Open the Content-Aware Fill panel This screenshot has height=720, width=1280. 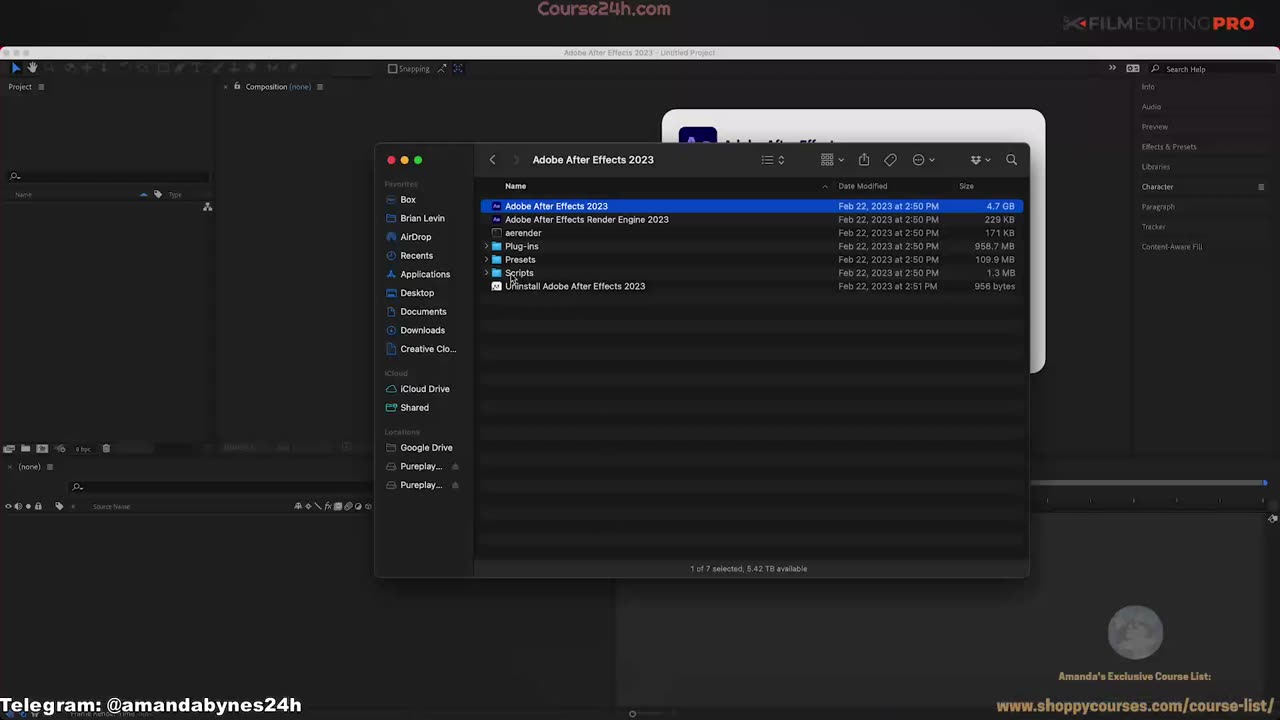pyautogui.click(x=1172, y=247)
